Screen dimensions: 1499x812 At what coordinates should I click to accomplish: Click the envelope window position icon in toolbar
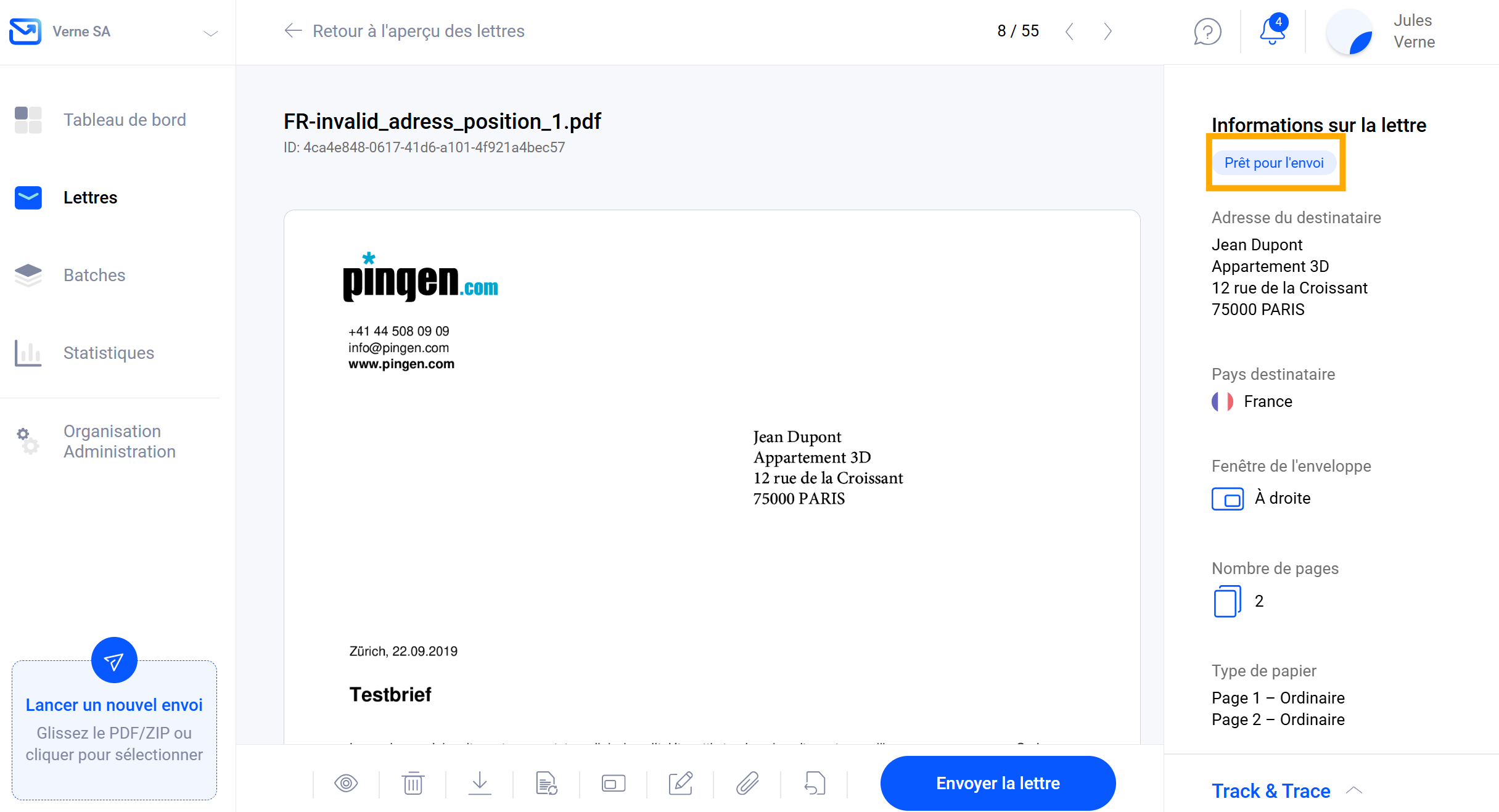pyautogui.click(x=614, y=784)
